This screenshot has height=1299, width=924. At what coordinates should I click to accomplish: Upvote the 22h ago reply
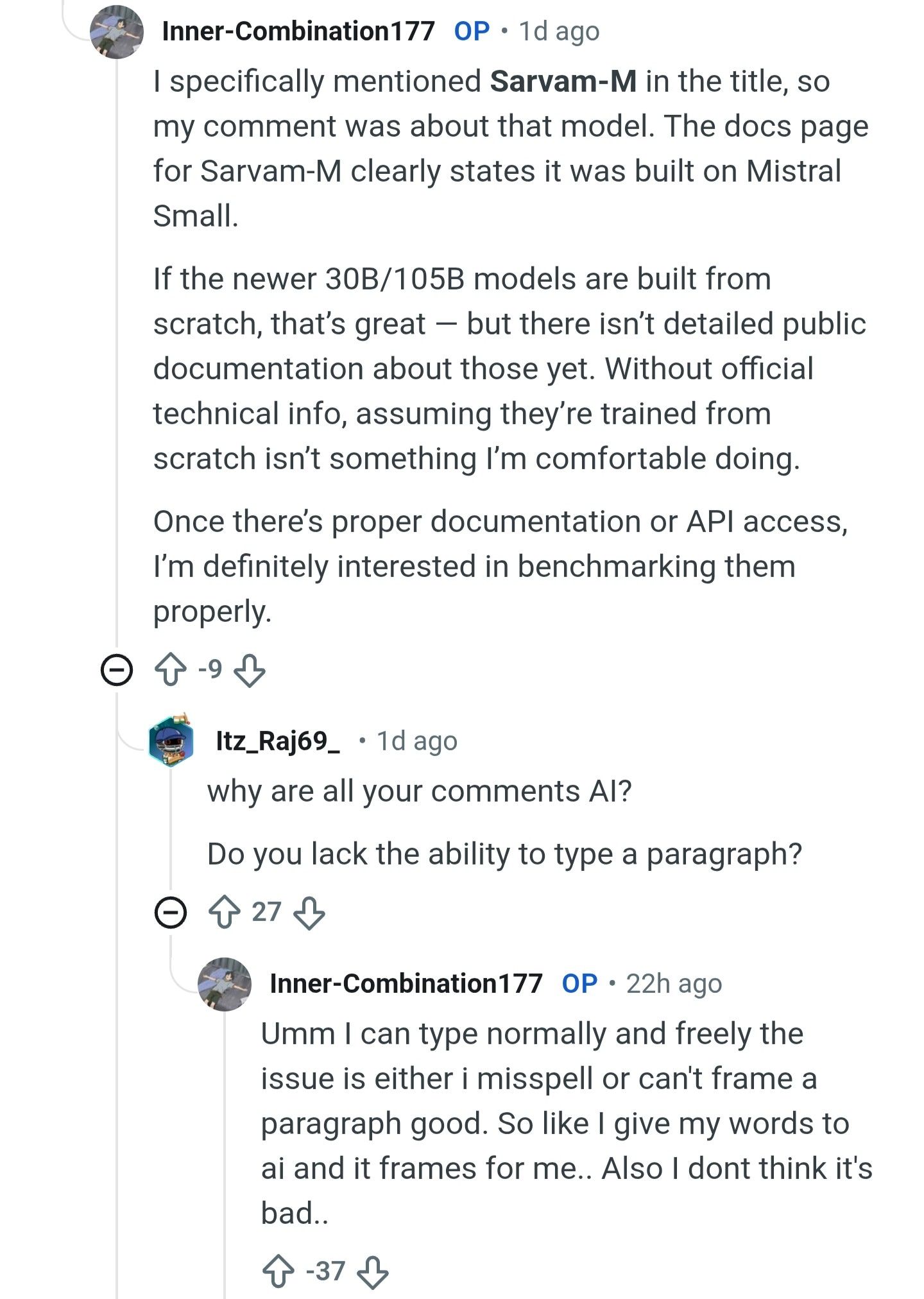278,1271
